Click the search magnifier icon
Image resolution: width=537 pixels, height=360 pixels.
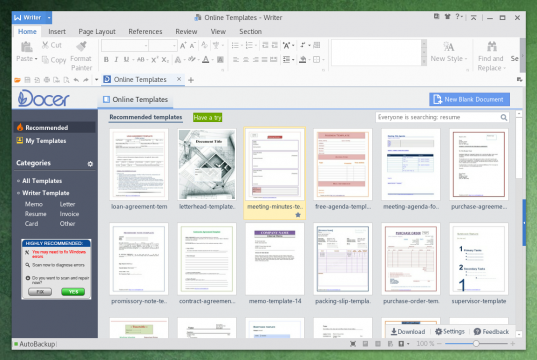[x=503, y=117]
